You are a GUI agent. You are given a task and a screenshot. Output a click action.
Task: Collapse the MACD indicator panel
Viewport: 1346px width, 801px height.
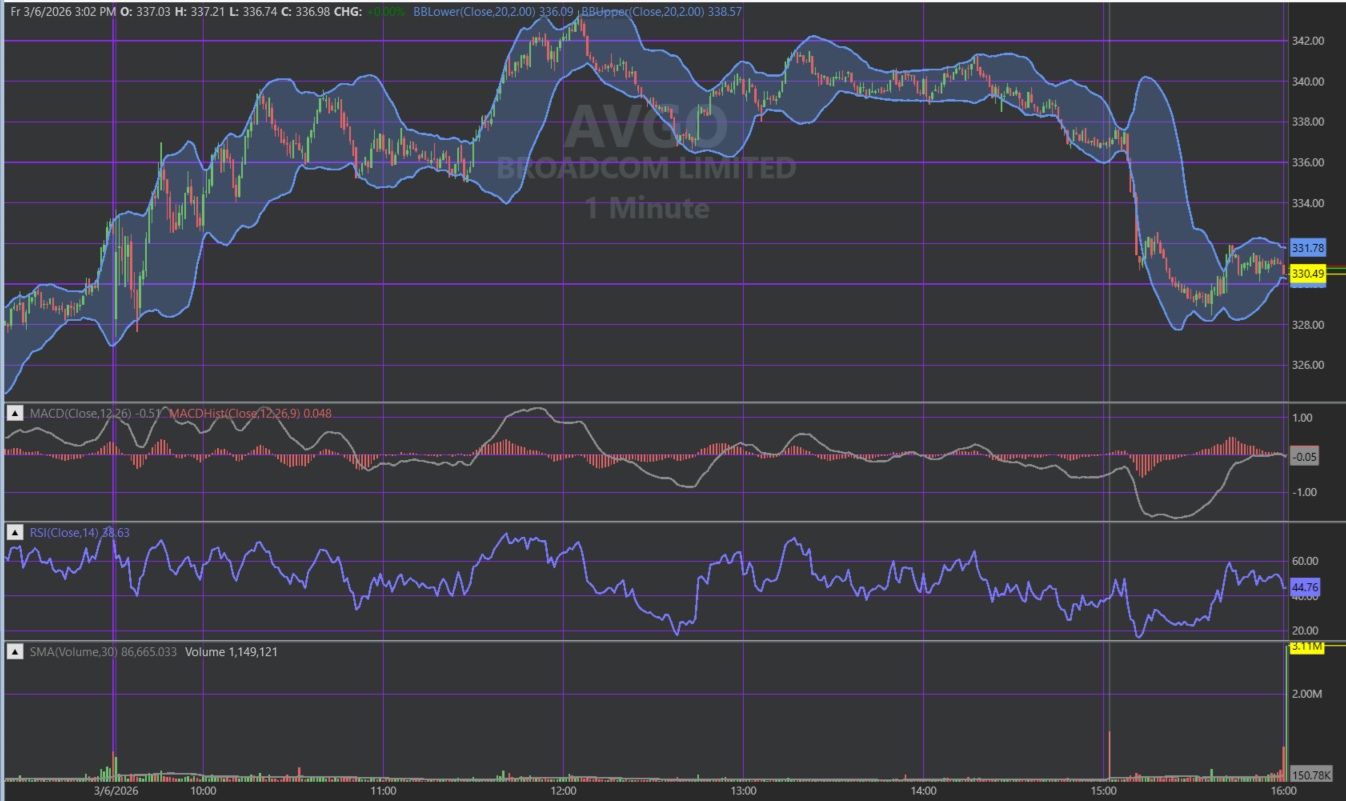(x=15, y=413)
